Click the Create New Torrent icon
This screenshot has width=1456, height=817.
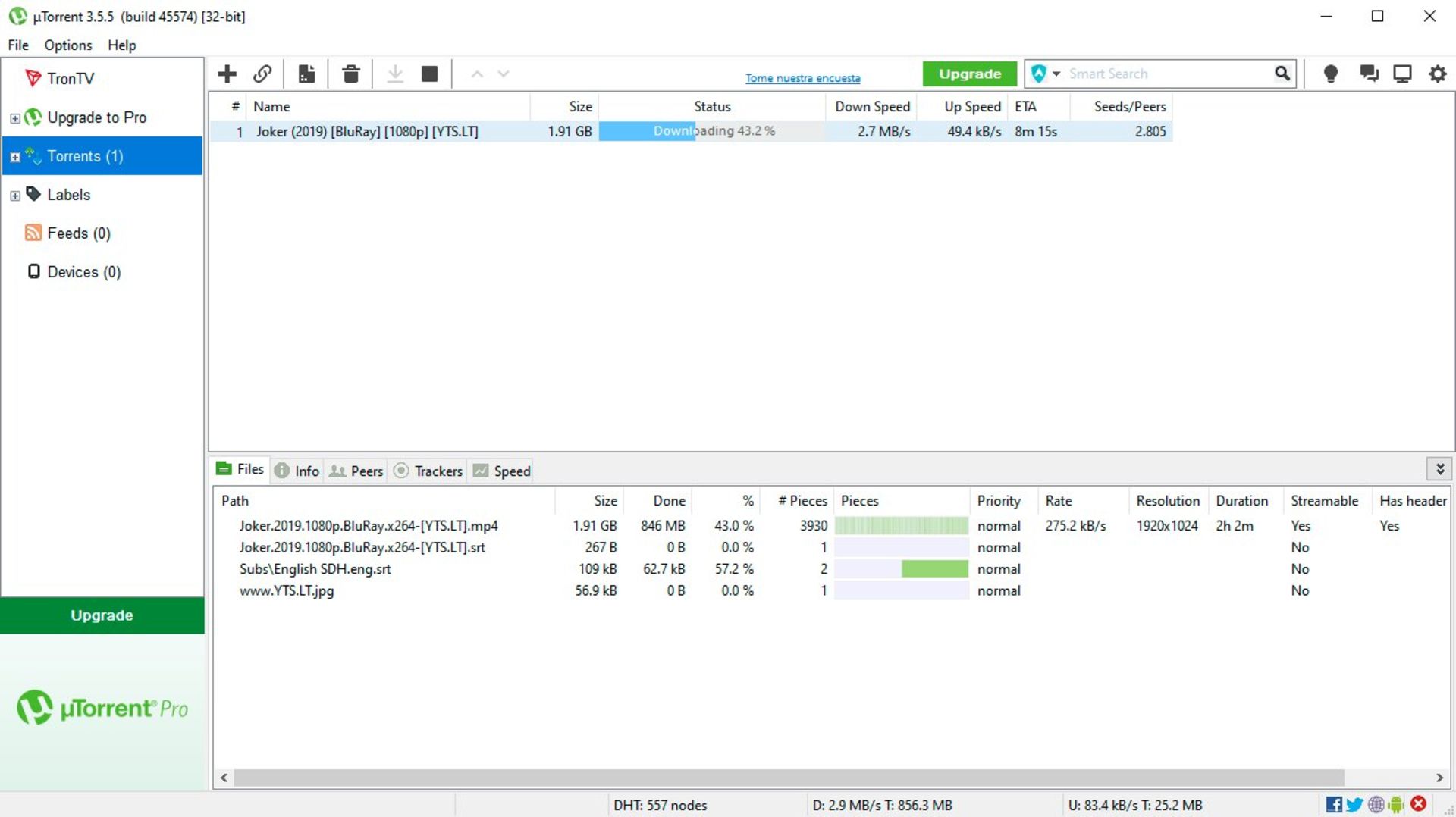coord(306,74)
